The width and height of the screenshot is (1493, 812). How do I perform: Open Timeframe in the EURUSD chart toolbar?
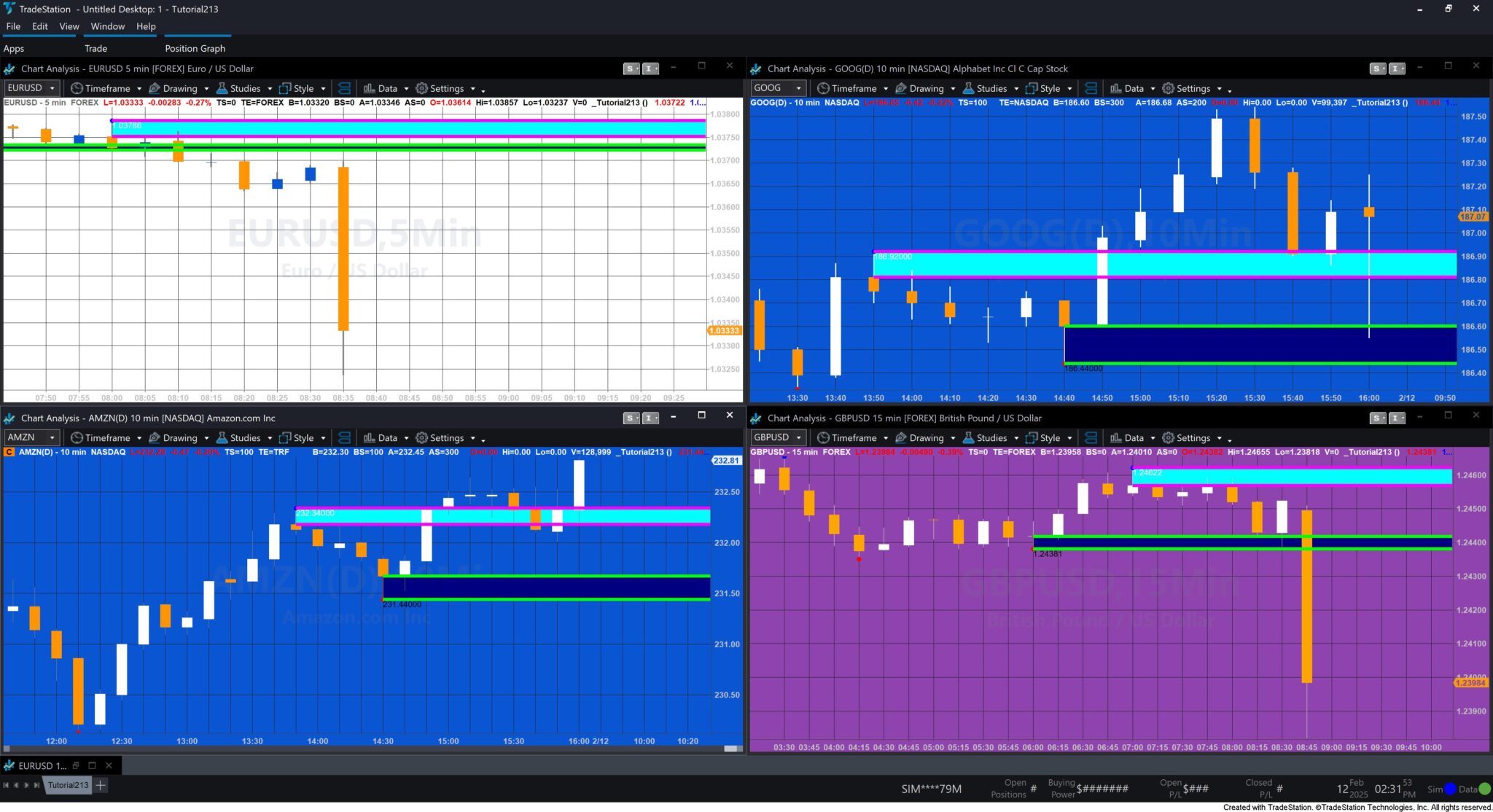(x=106, y=88)
